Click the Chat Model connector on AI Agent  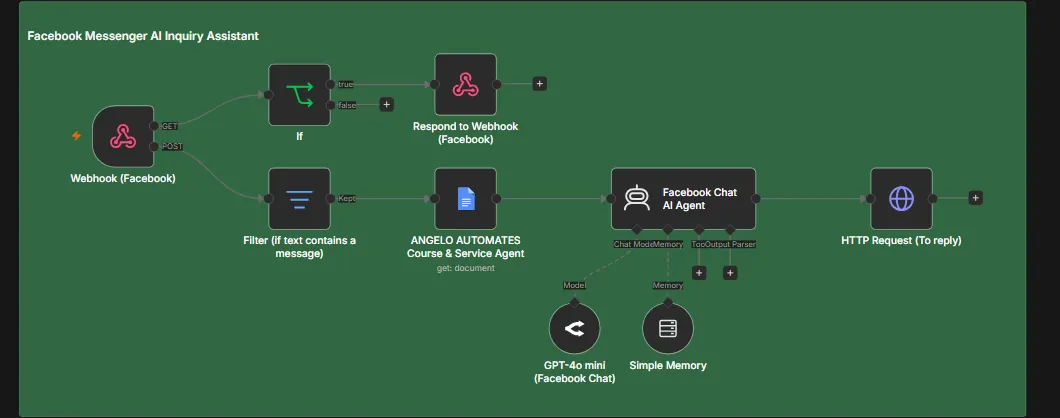[636, 229]
